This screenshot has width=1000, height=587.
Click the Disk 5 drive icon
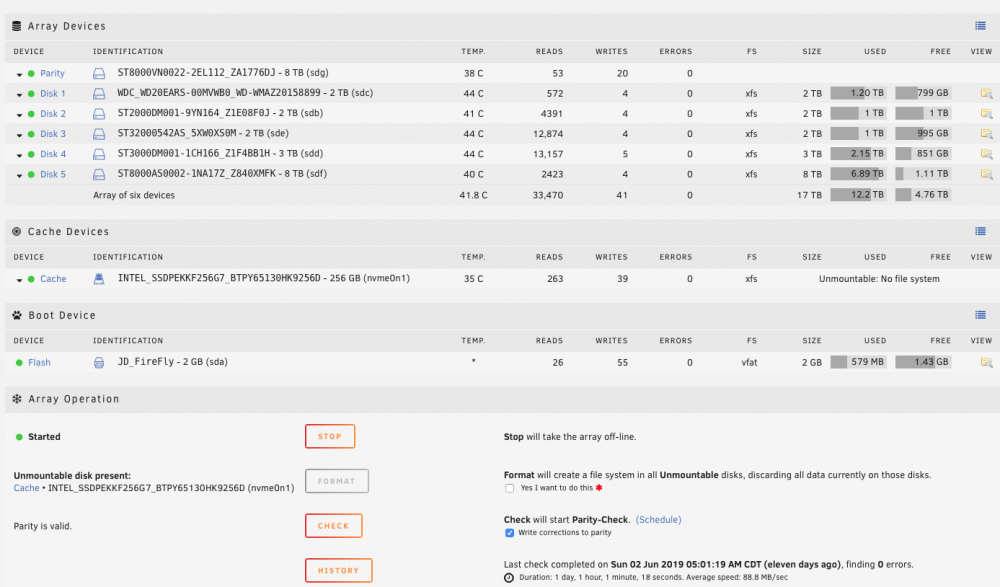(99, 174)
